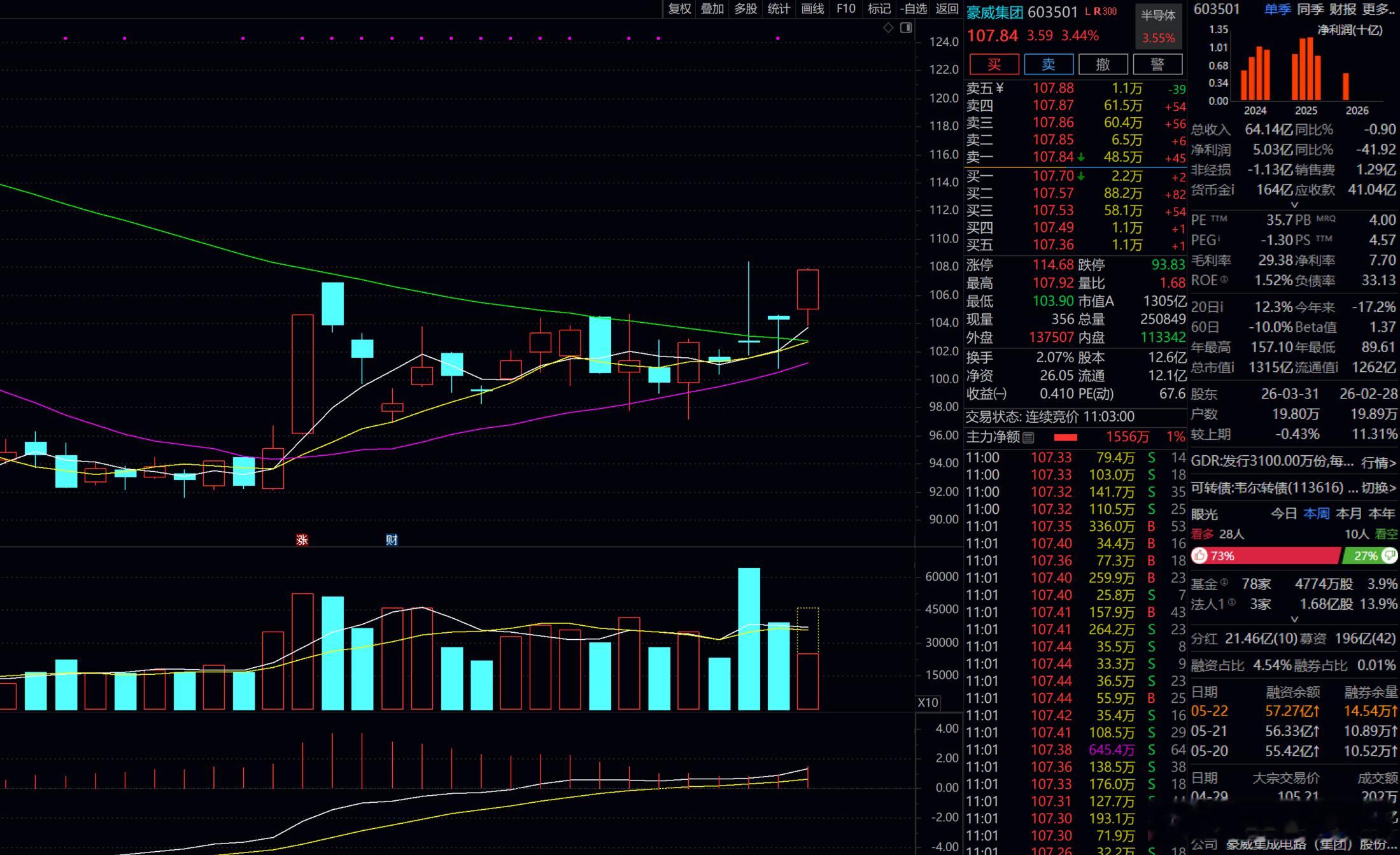Open the 统计 statistics menu
This screenshot has height=855, width=1400.
779,8
